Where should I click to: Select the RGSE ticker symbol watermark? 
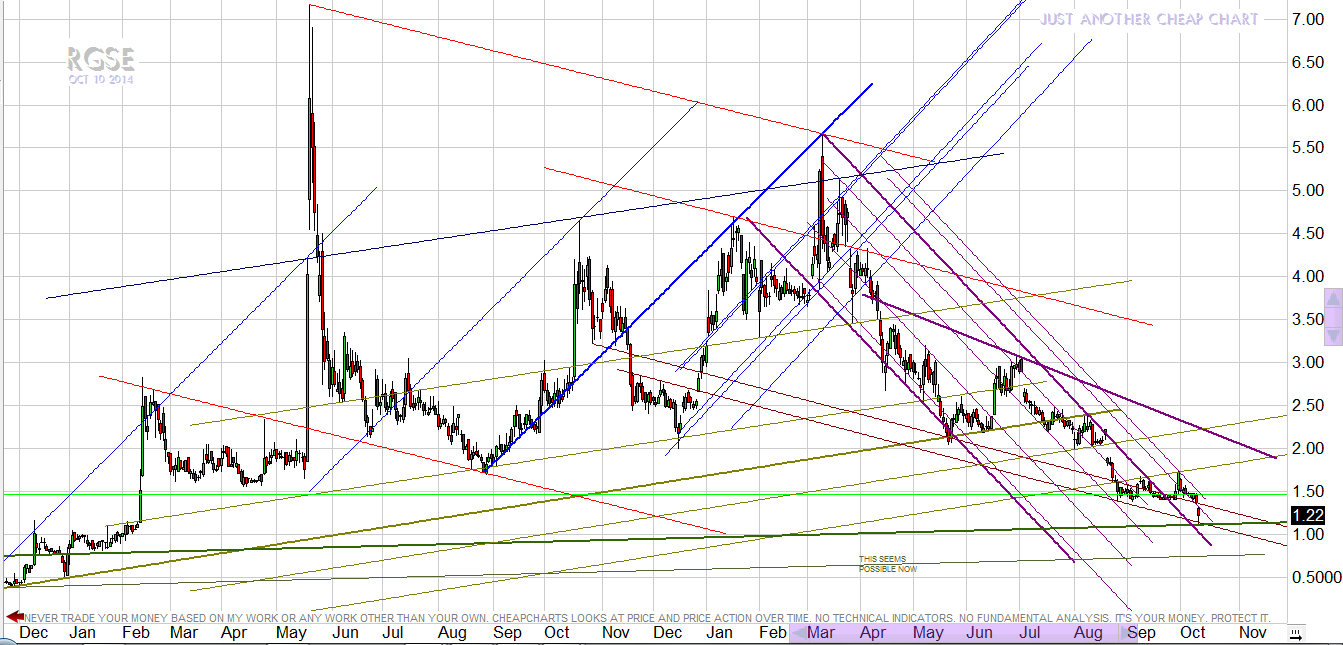(x=100, y=60)
